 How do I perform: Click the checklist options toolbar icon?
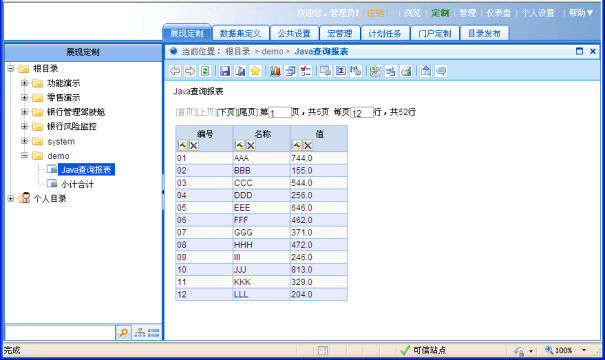click(x=306, y=71)
